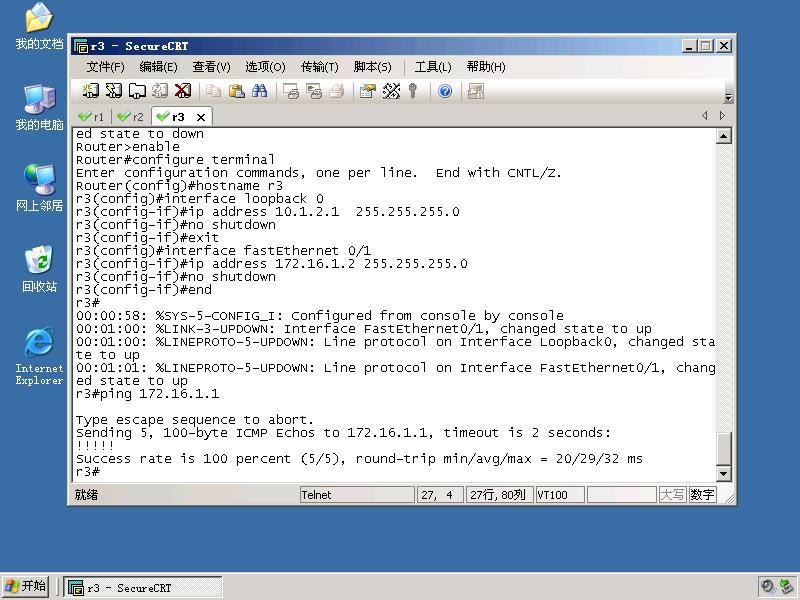
Task: Click the Connect in Tab icon
Action: tap(137, 91)
